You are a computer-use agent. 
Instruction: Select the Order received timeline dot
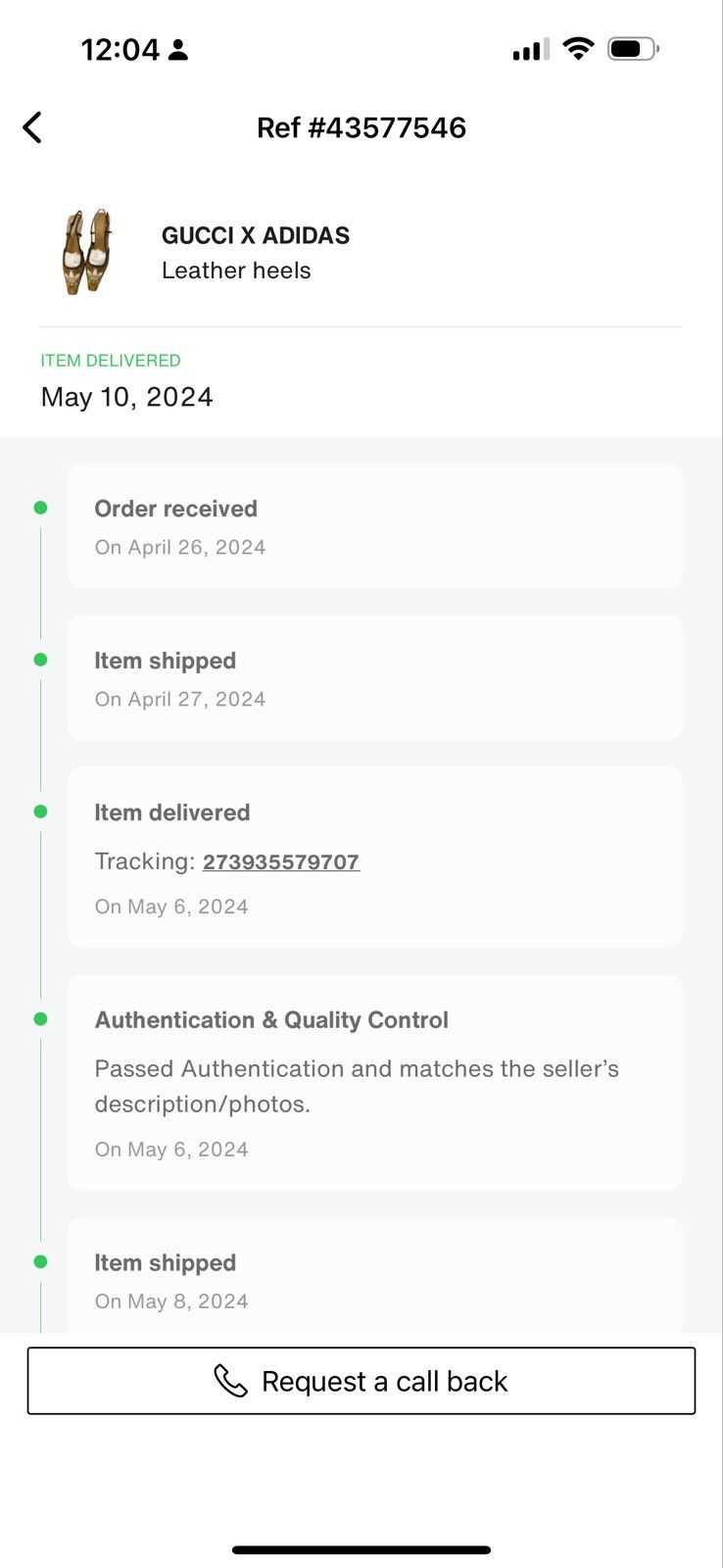coord(40,508)
